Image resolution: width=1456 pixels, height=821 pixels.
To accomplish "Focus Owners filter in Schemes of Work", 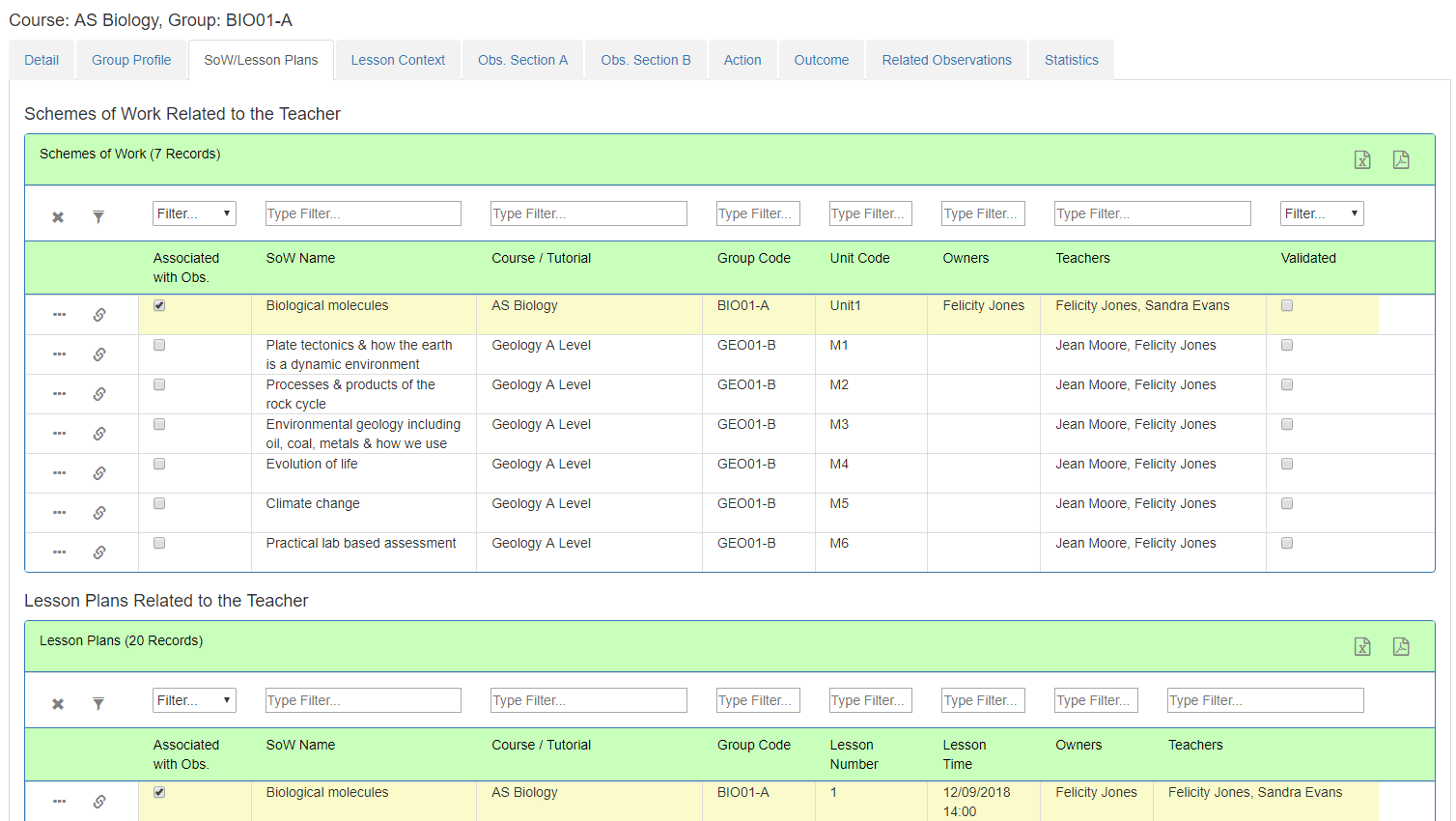I will point(983,213).
